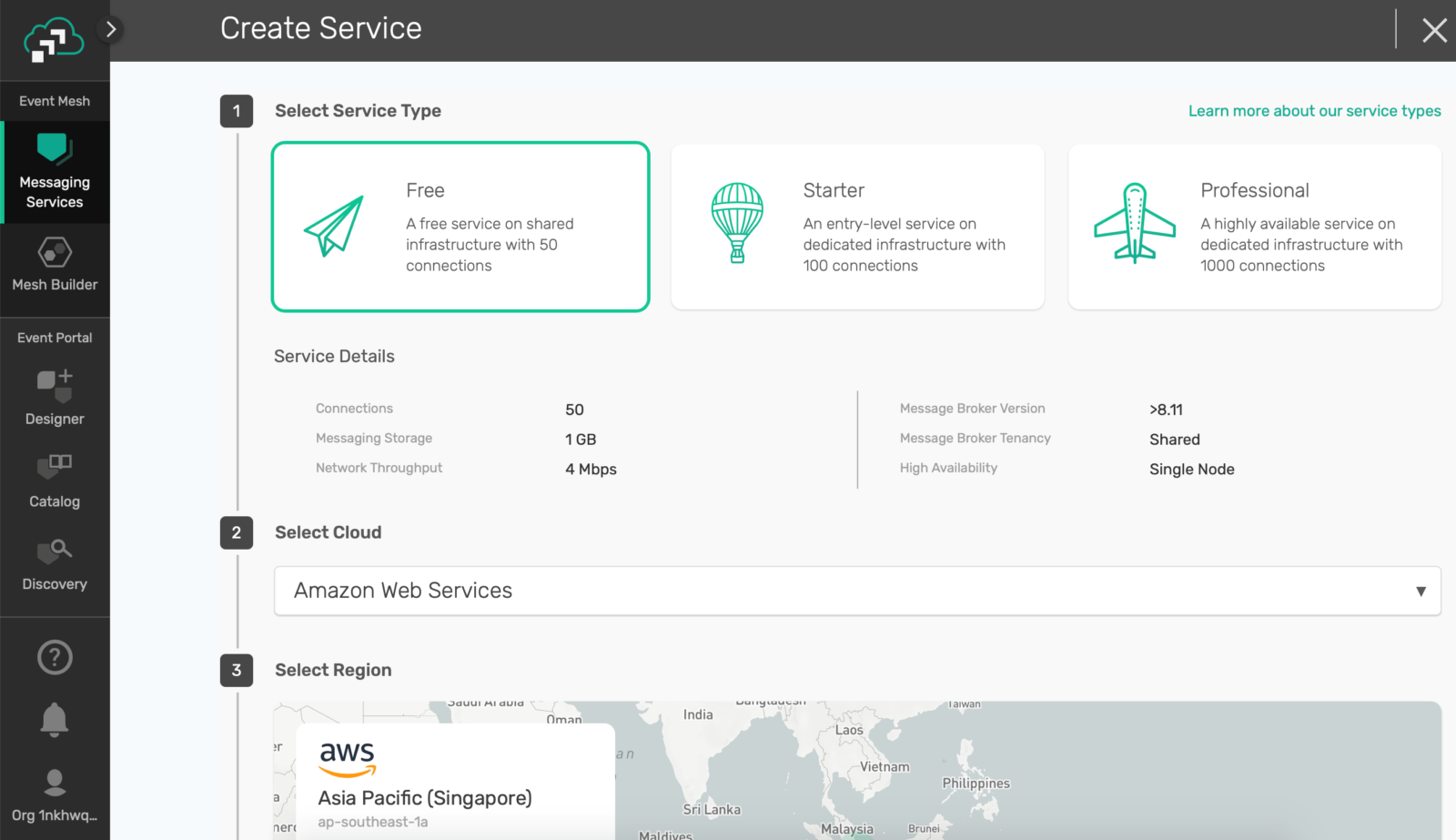
Task: Open the Amazon Web Services cloud dropdown
Action: click(856, 591)
